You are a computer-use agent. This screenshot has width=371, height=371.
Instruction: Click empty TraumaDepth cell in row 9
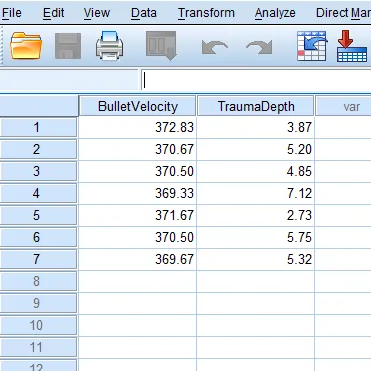click(x=256, y=303)
